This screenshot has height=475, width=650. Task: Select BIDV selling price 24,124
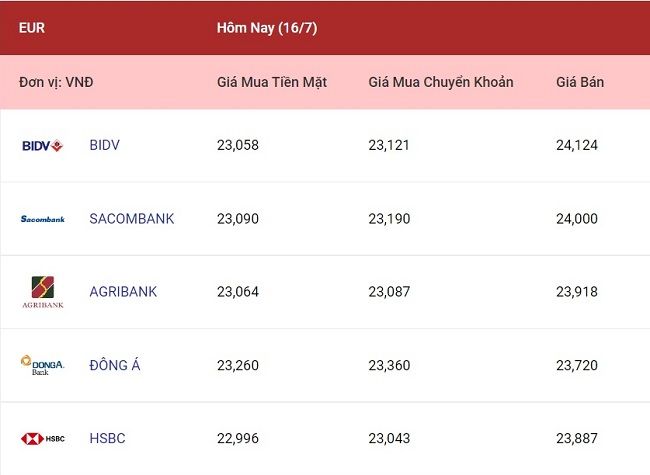pos(577,145)
